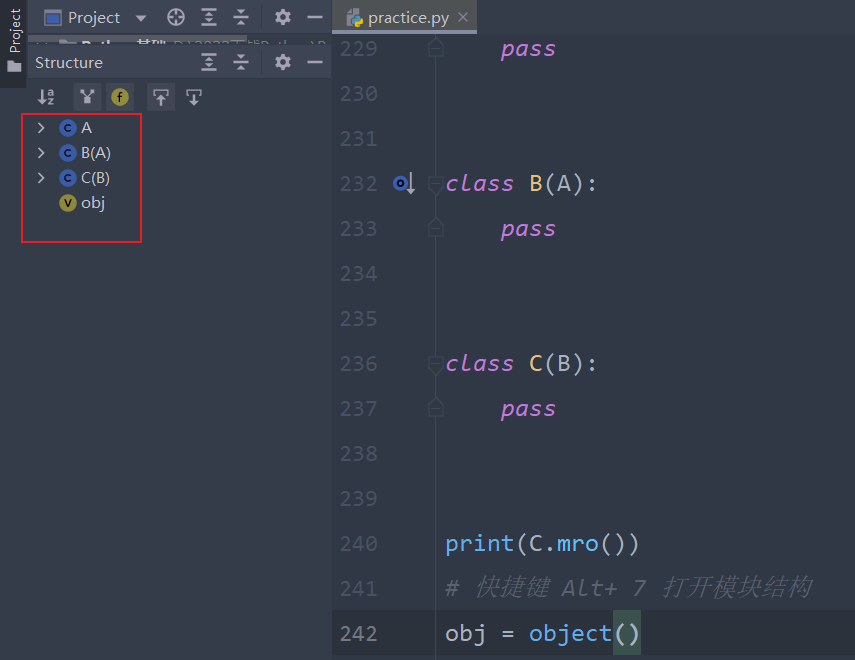855x660 pixels.
Task: Click fold end marker at line 237
Action: click(435, 408)
